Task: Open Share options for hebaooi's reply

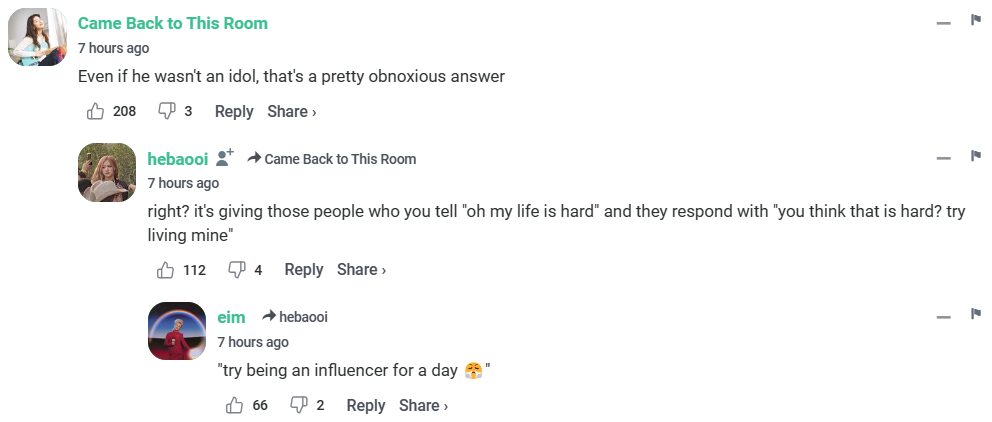Action: (x=361, y=269)
